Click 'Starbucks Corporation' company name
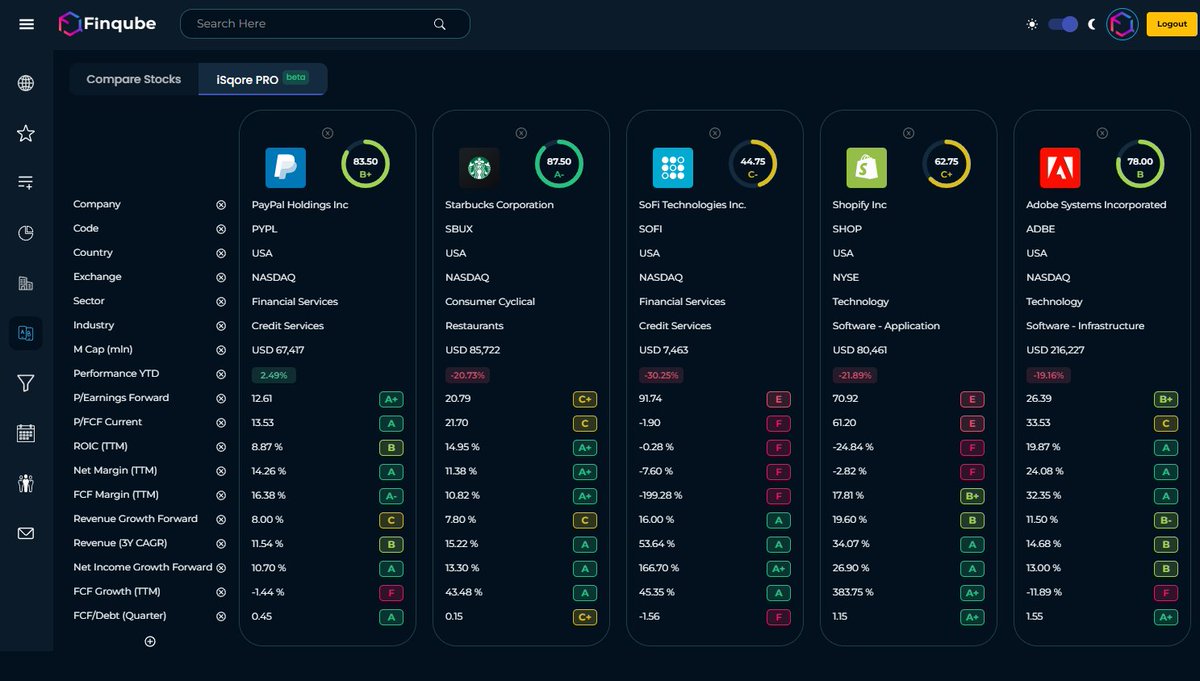The height and width of the screenshot is (681, 1200). [x=499, y=205]
